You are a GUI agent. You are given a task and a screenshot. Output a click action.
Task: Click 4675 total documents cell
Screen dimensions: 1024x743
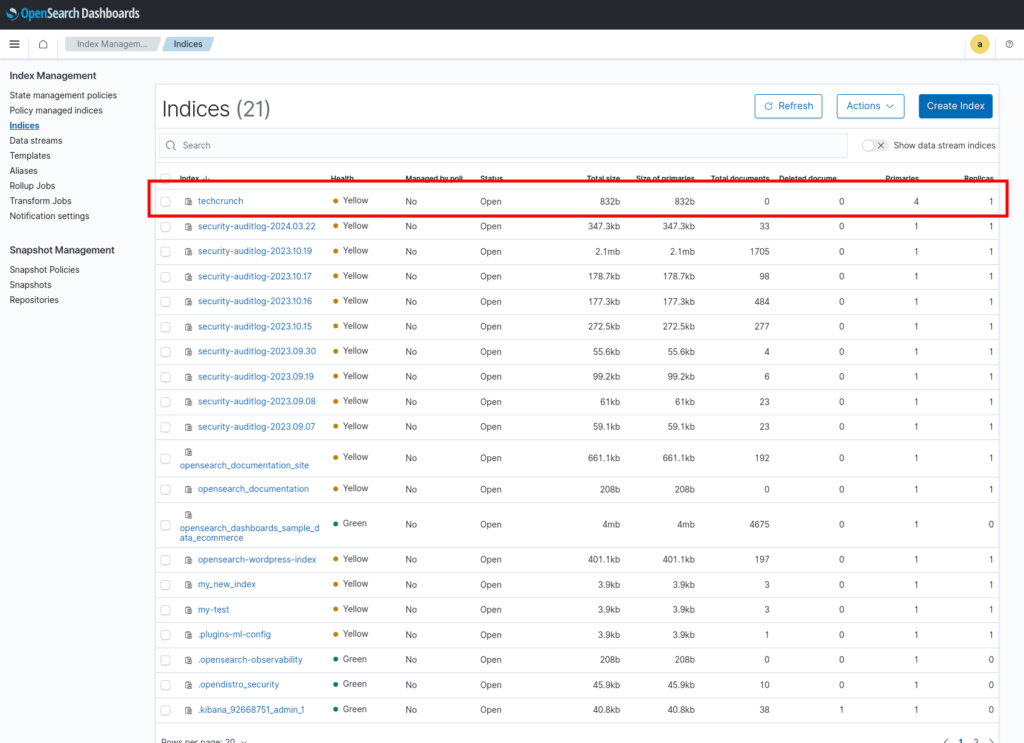click(x=760, y=524)
